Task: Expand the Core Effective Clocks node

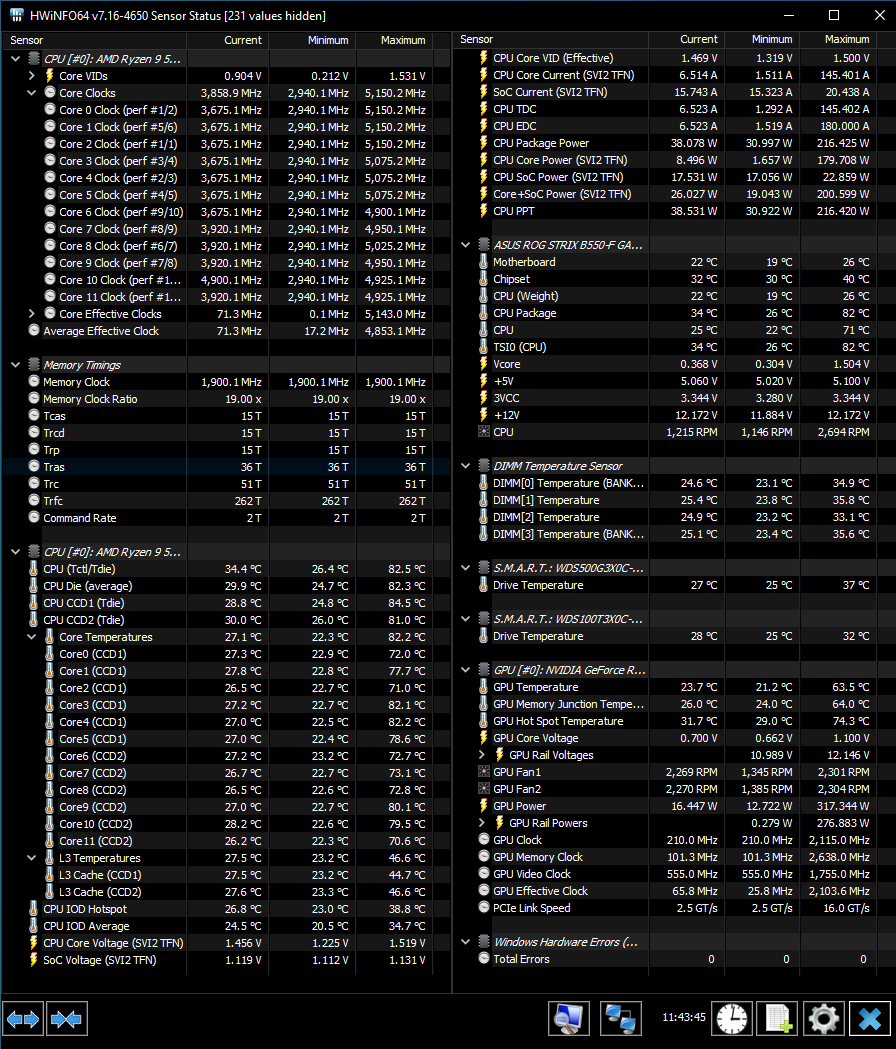Action: [x=32, y=314]
